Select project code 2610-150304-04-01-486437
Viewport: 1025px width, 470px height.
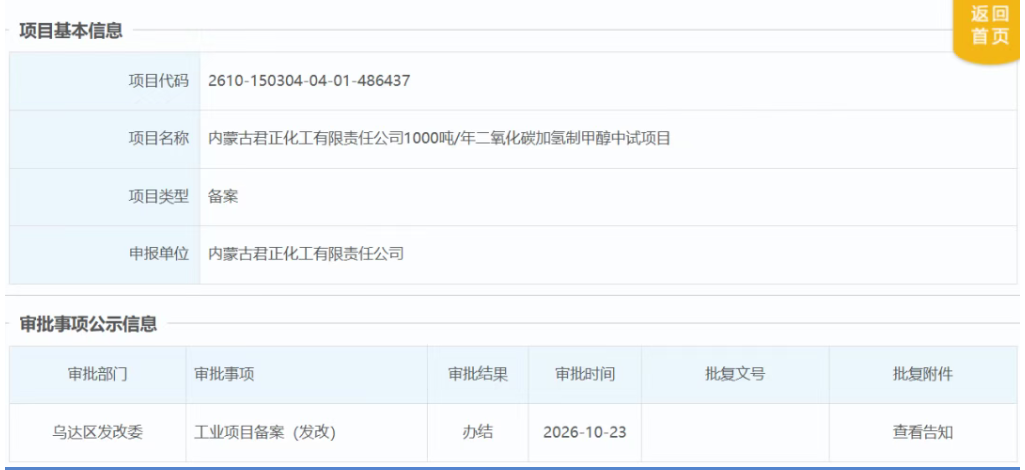click(x=309, y=81)
